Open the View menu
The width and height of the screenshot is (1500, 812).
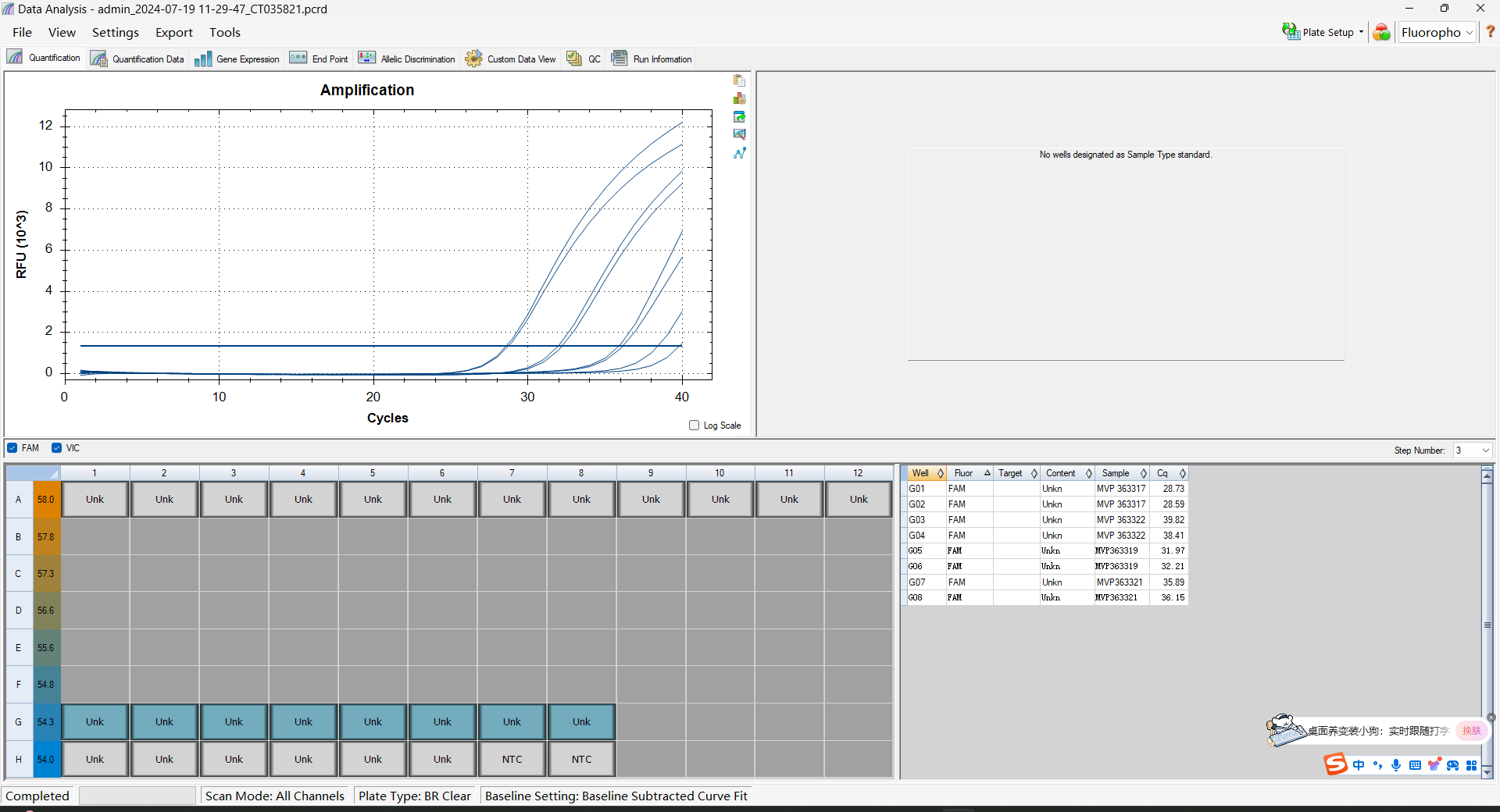(x=62, y=32)
